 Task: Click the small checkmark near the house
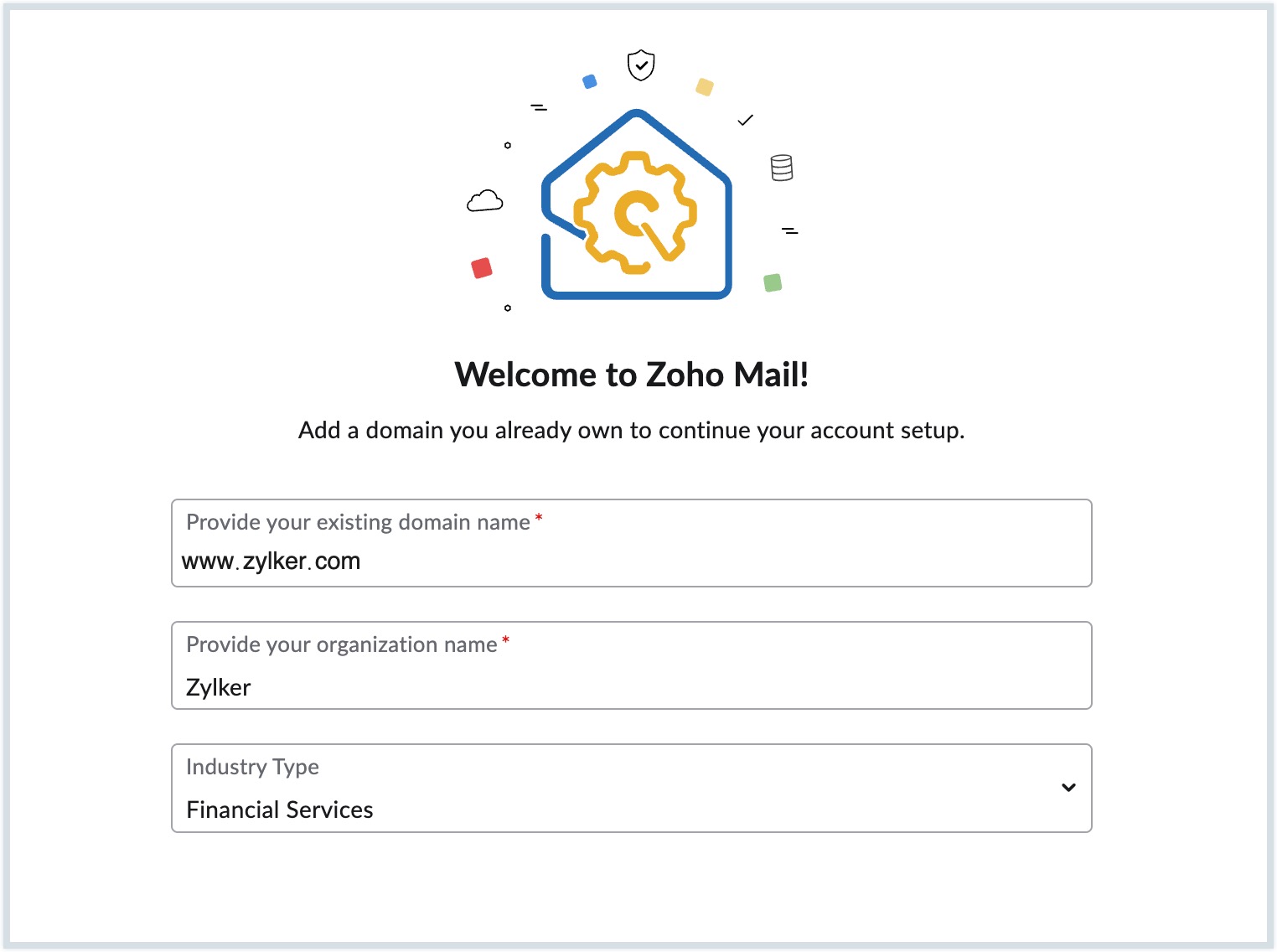tap(745, 121)
